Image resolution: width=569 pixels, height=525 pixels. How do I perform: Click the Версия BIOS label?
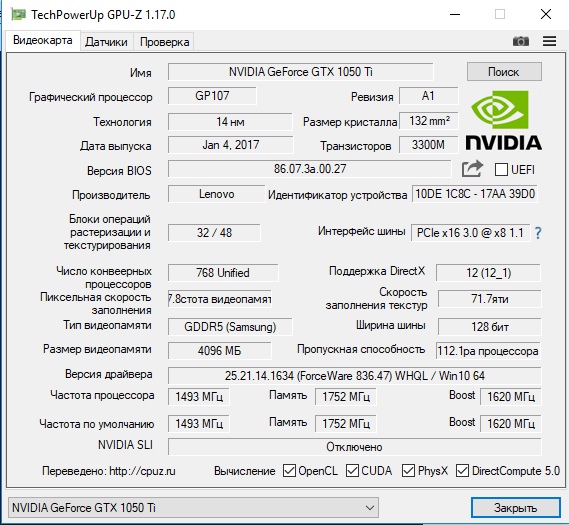pos(119,171)
